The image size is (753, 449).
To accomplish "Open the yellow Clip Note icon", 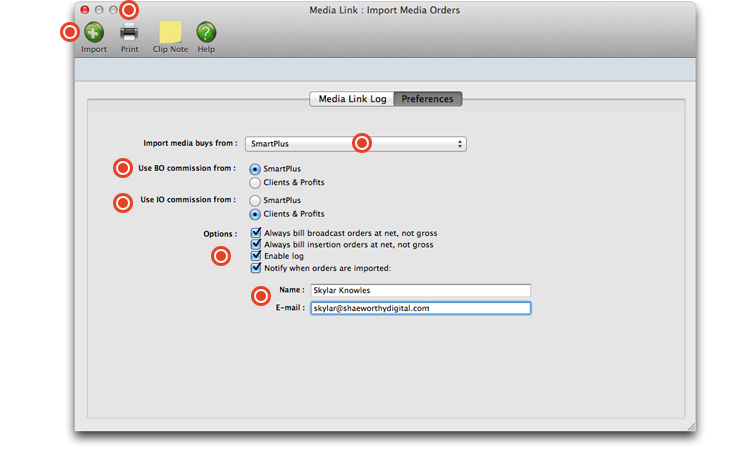I will [170, 32].
